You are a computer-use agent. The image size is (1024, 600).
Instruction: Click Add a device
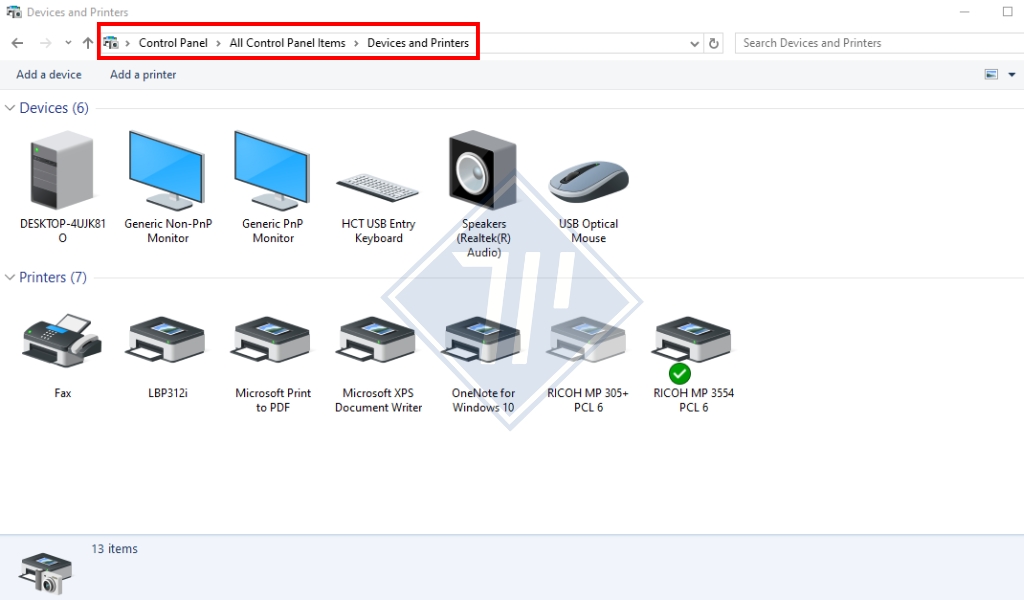tap(49, 75)
